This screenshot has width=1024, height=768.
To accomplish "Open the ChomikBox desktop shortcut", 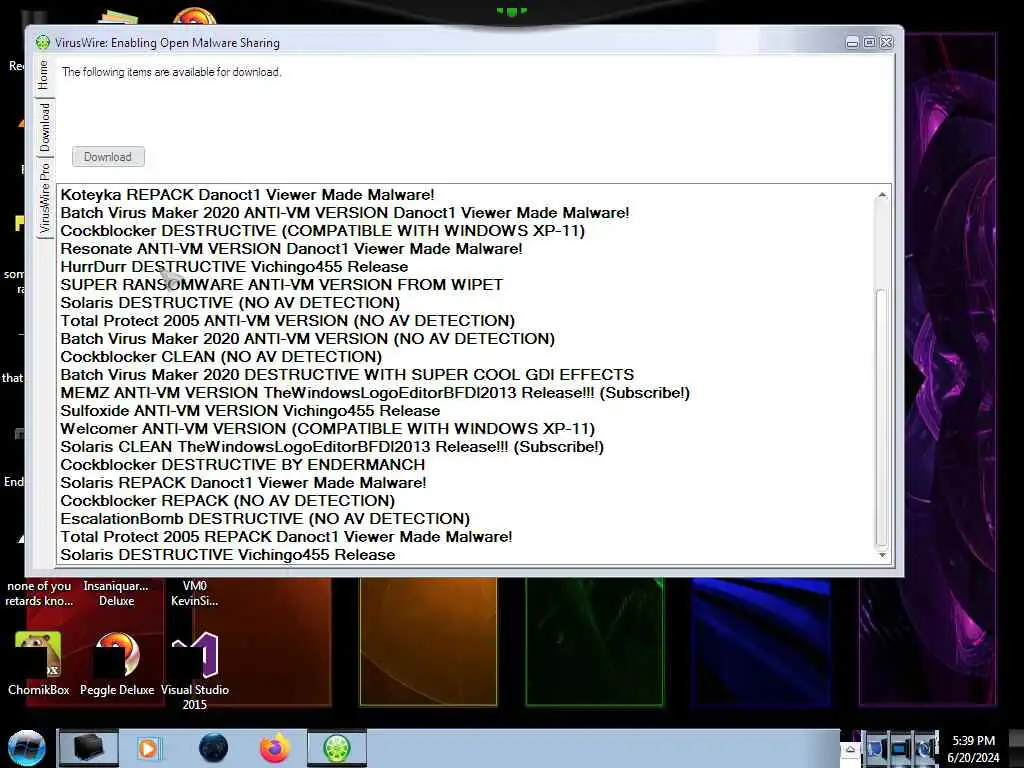I will (x=39, y=663).
